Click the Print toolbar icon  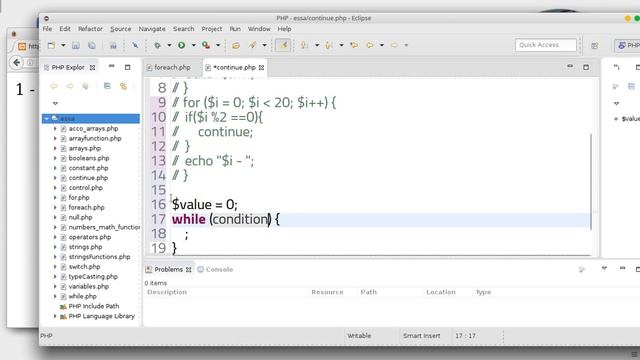click(113, 45)
